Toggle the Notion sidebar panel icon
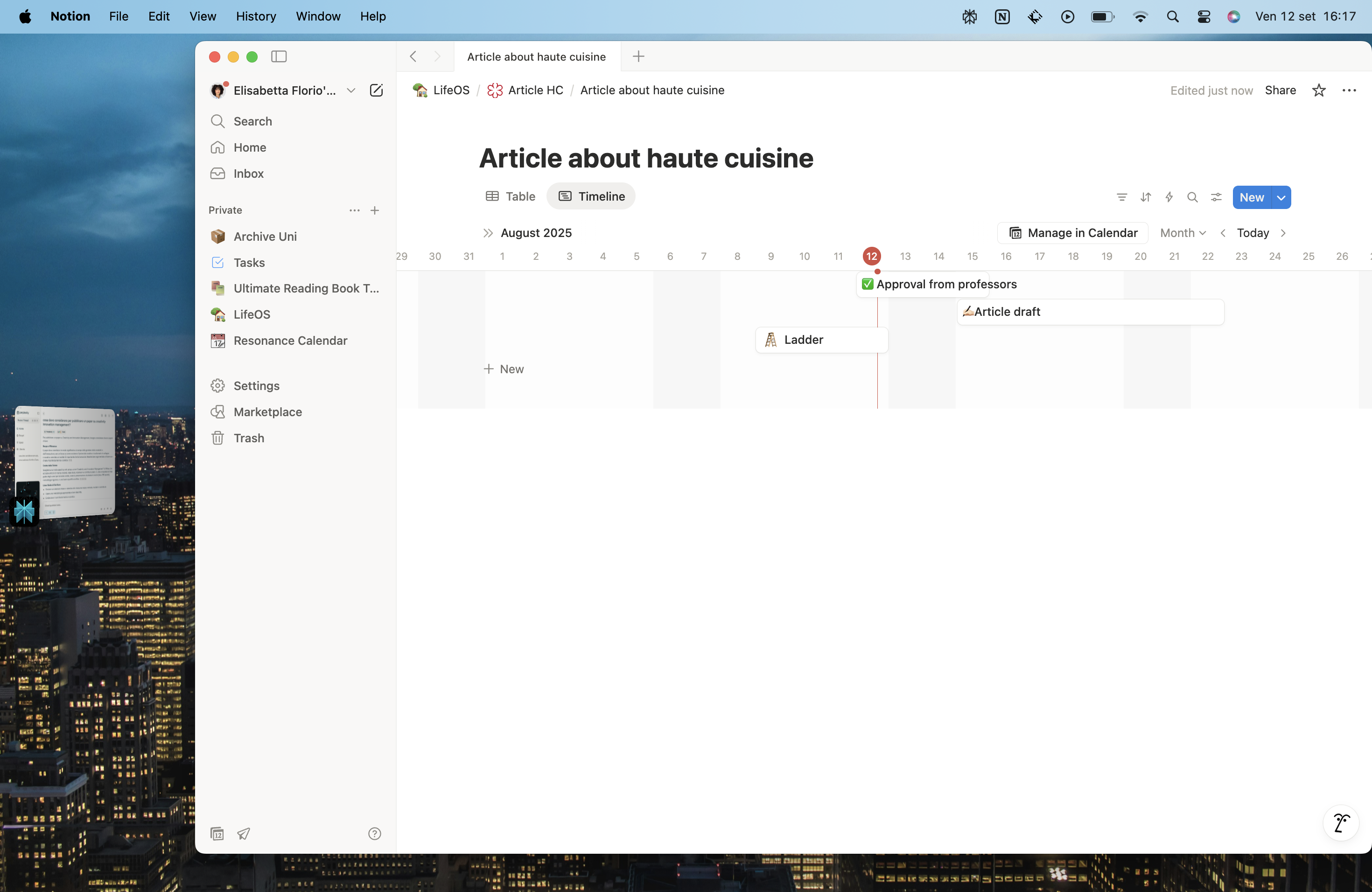Viewport: 1372px width, 892px height. tap(279, 56)
